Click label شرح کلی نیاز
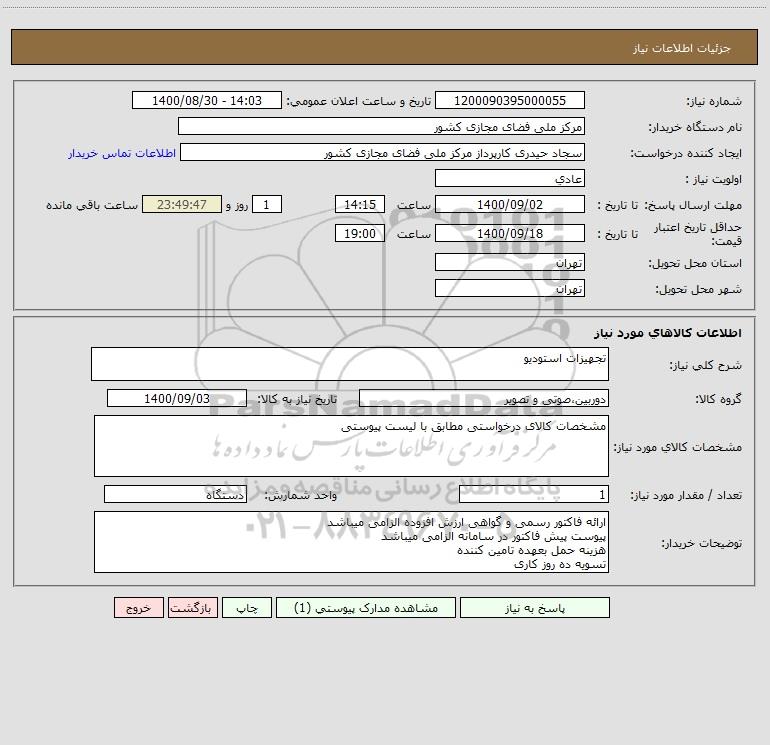 click(x=706, y=365)
